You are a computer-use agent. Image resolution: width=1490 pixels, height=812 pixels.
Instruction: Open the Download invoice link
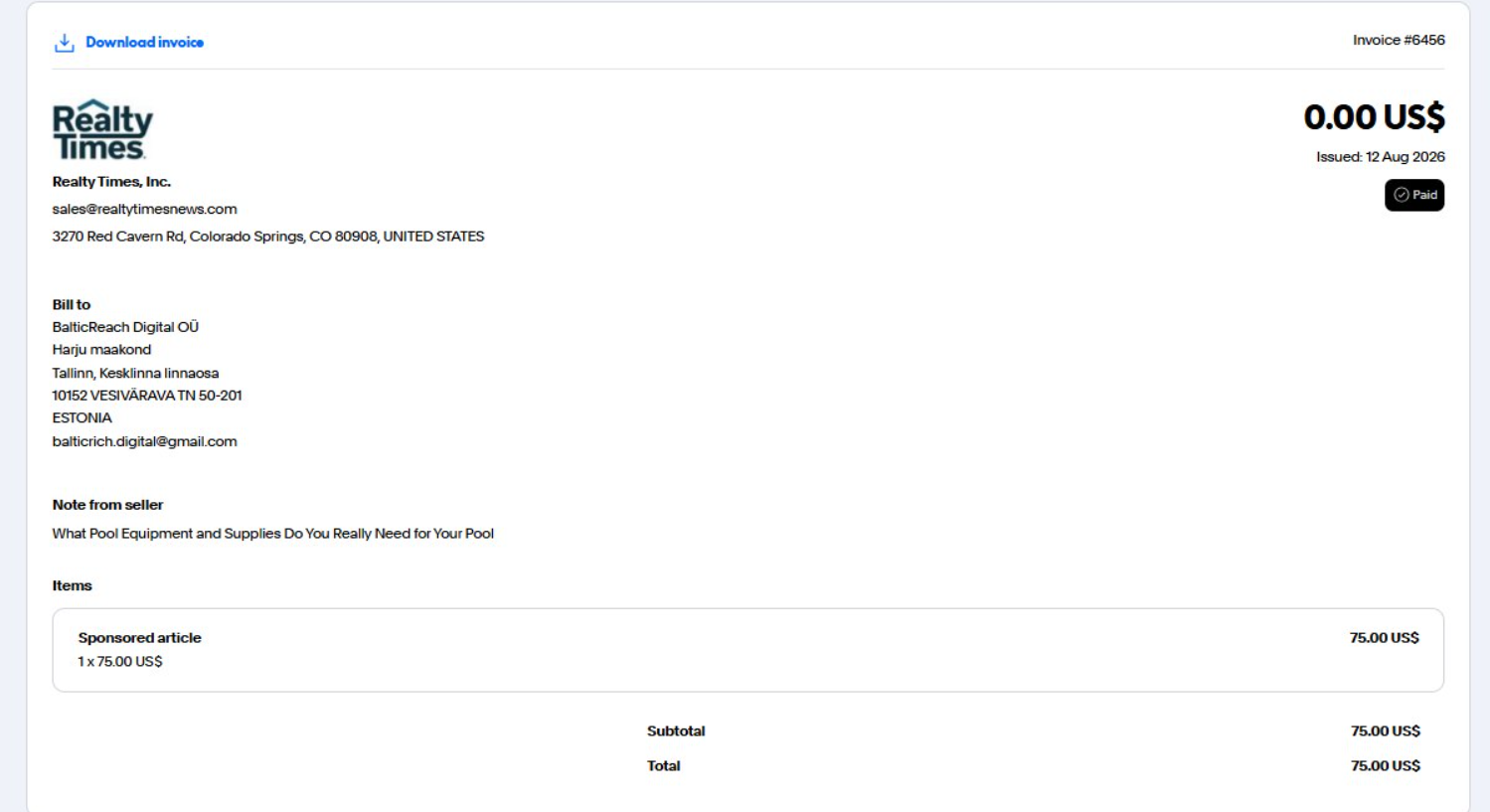(x=144, y=42)
